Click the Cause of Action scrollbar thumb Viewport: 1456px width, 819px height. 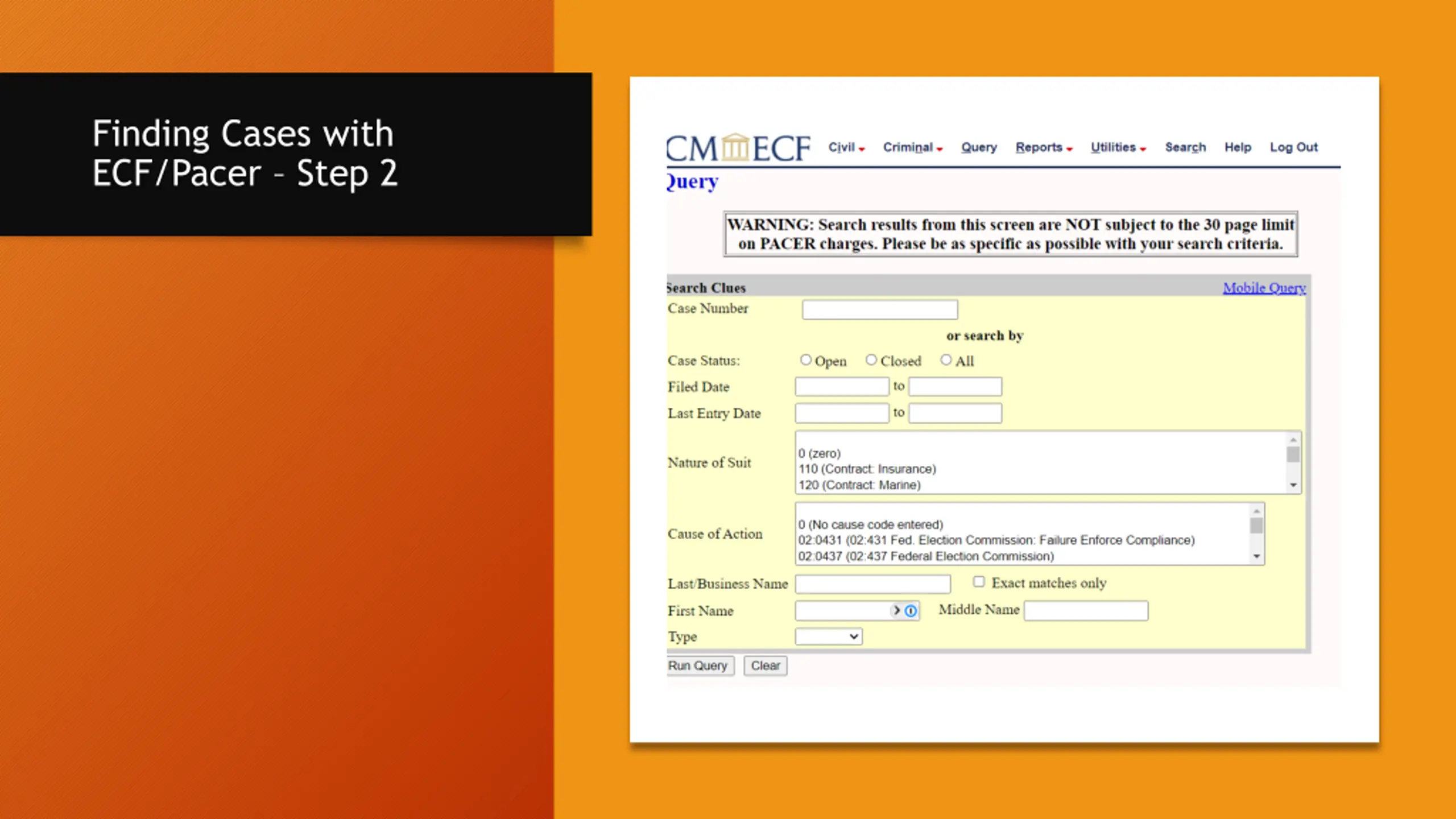1257,526
